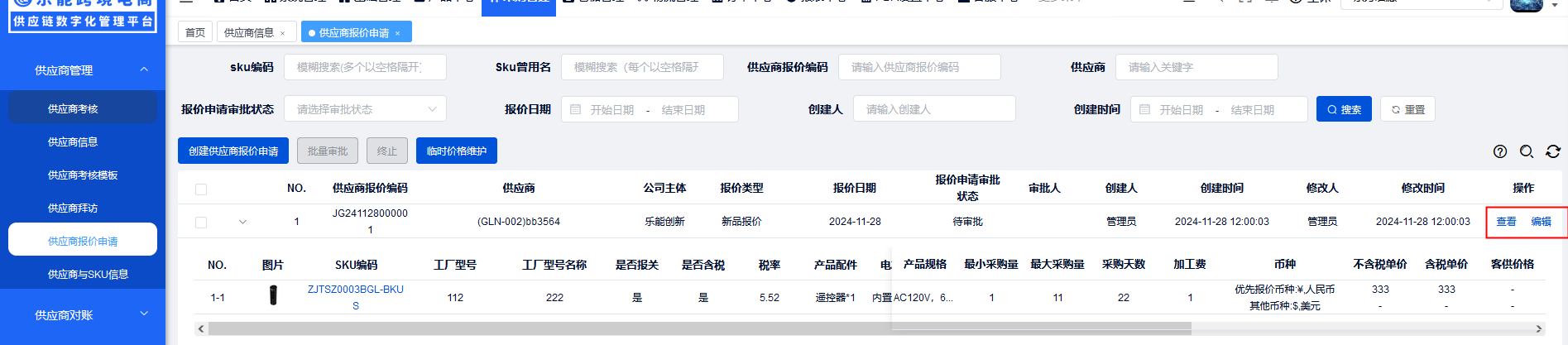Click into the Sku曾用名 search field

642,67
